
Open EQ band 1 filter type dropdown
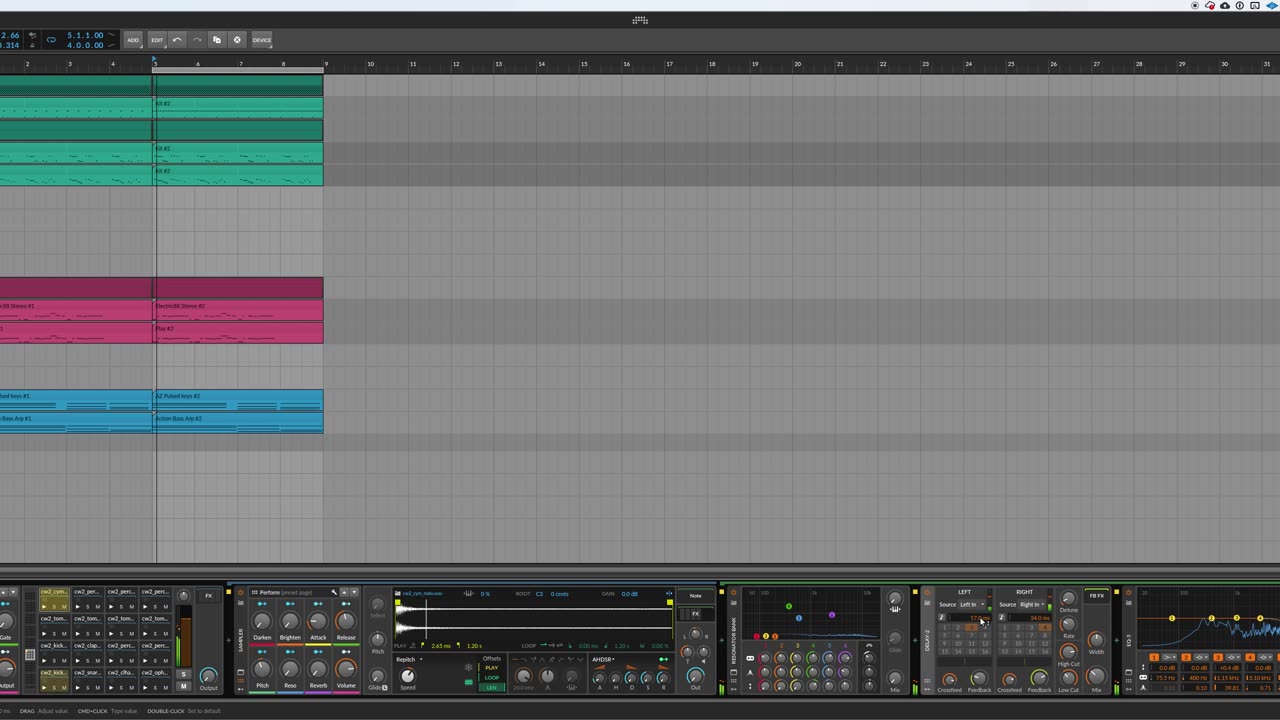click(x=1169, y=657)
